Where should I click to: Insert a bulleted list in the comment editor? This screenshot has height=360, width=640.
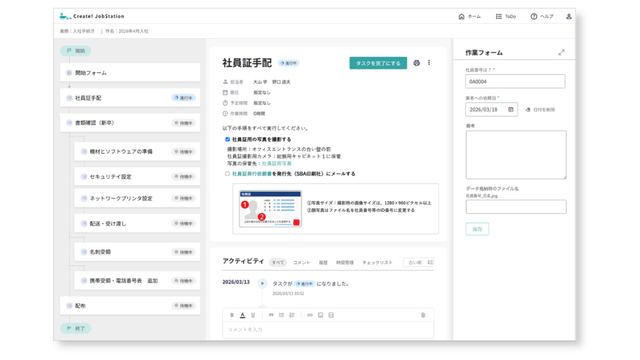(281, 315)
